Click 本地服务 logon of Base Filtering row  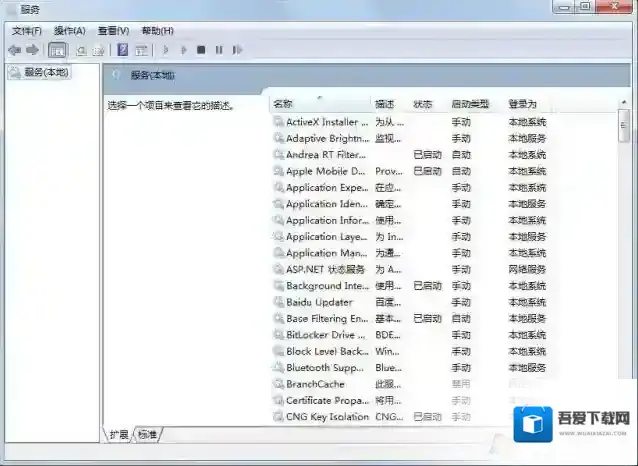coord(527,319)
